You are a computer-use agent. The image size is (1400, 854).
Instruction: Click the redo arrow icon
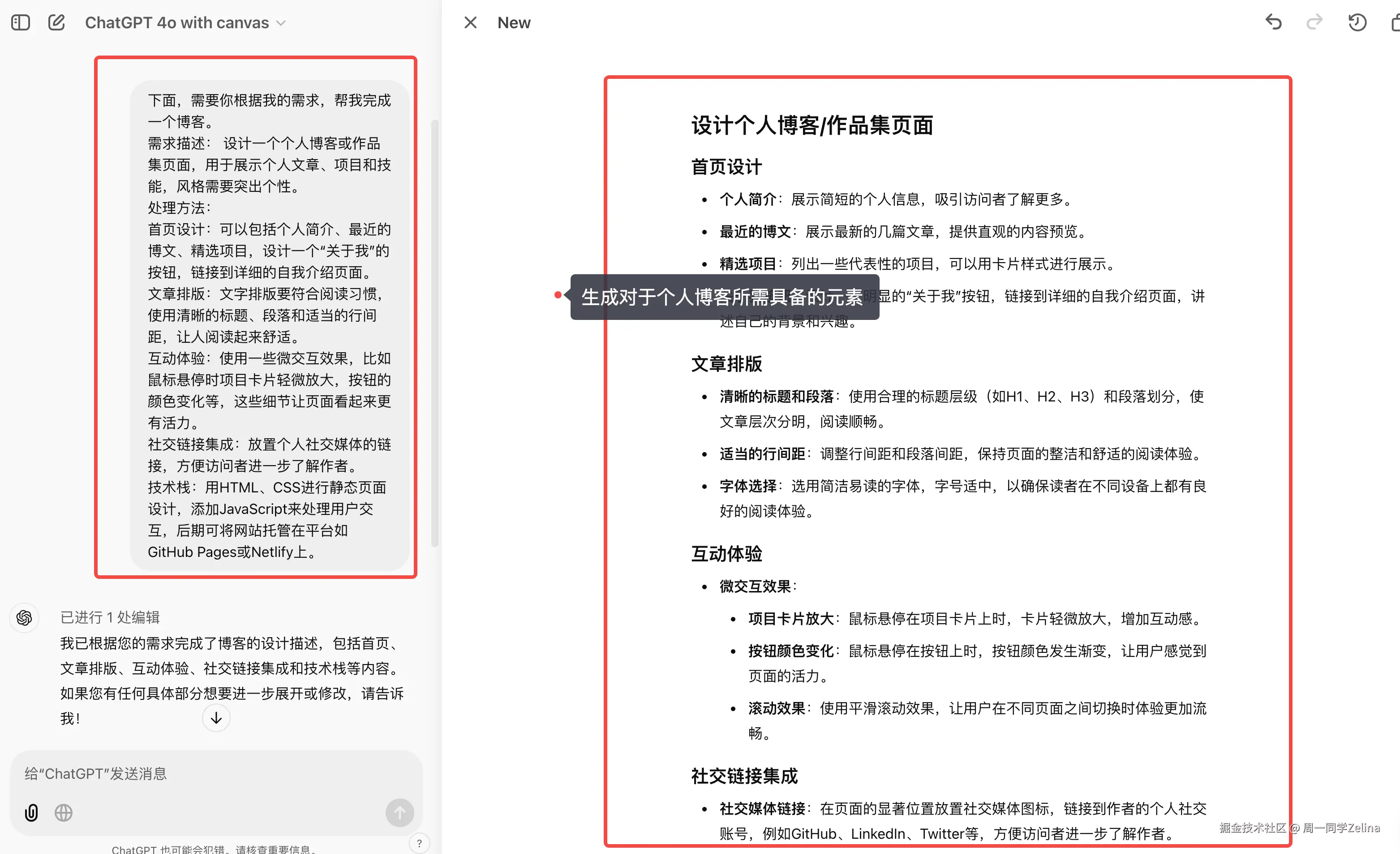tap(1314, 22)
